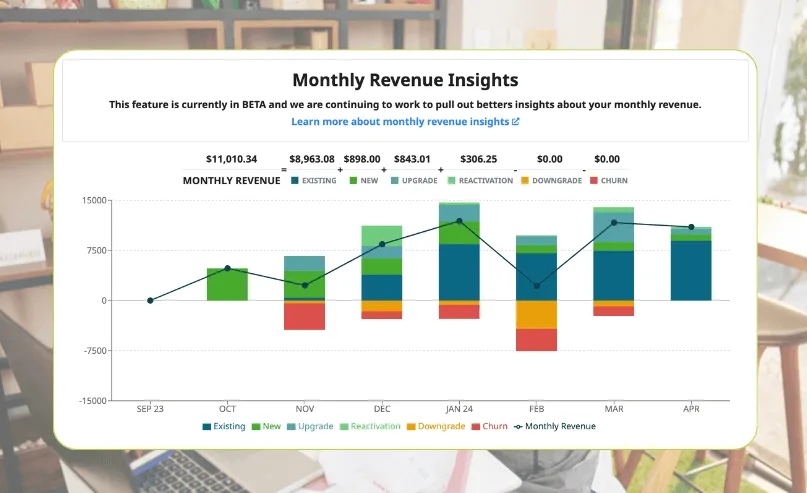The image size is (807, 493).
Task: Open the Learn more about monthly revenue insights link
Action: tap(400, 122)
